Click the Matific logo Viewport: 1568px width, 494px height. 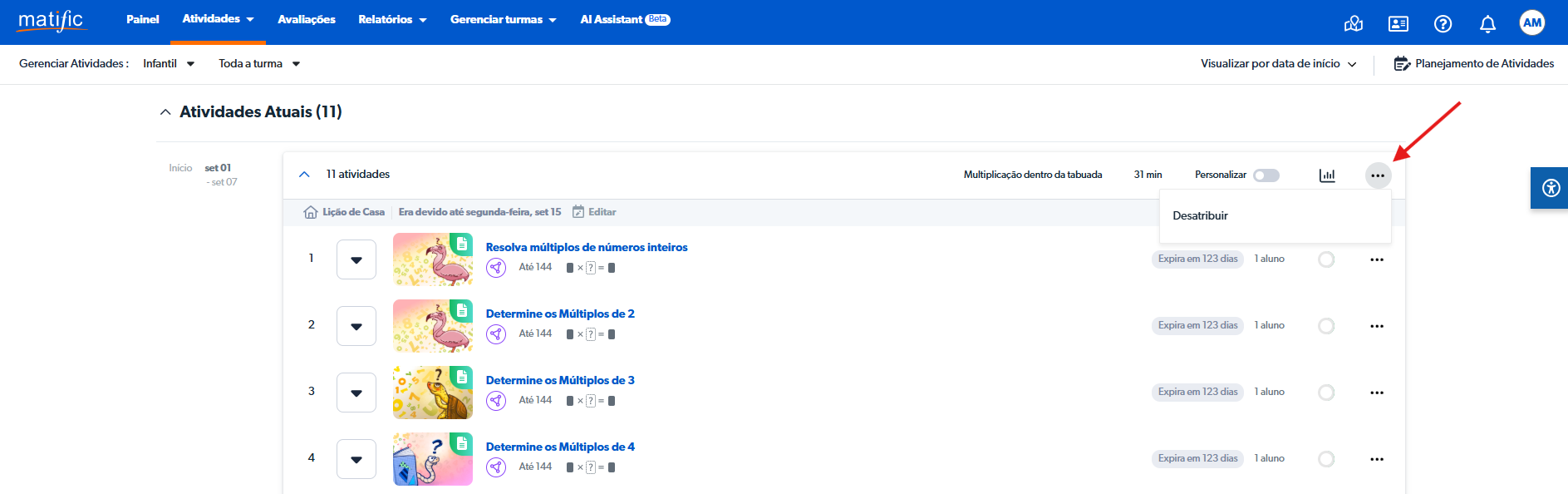(51, 21)
